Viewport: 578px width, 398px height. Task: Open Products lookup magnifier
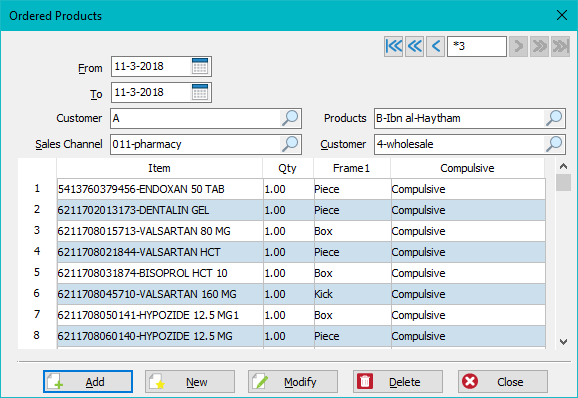(554, 118)
